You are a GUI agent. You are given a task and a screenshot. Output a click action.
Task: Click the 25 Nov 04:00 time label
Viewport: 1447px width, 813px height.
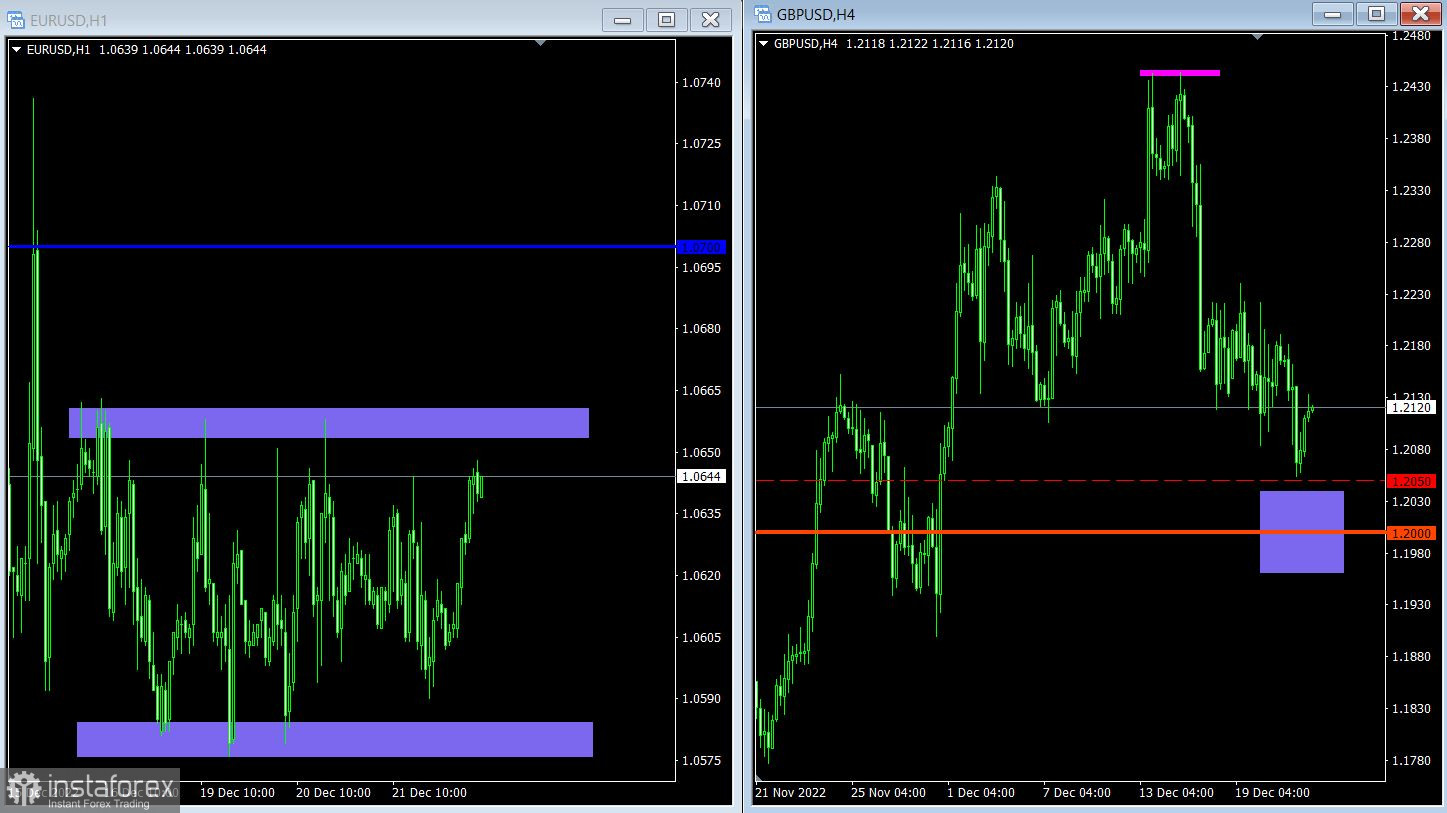pyautogui.click(x=889, y=793)
